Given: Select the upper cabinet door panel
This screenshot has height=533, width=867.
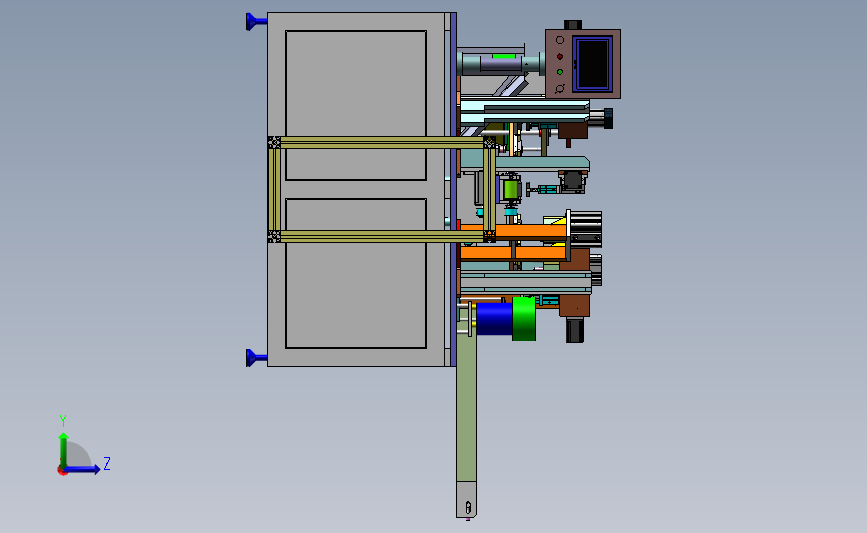Looking at the screenshot, I should 356,105.
